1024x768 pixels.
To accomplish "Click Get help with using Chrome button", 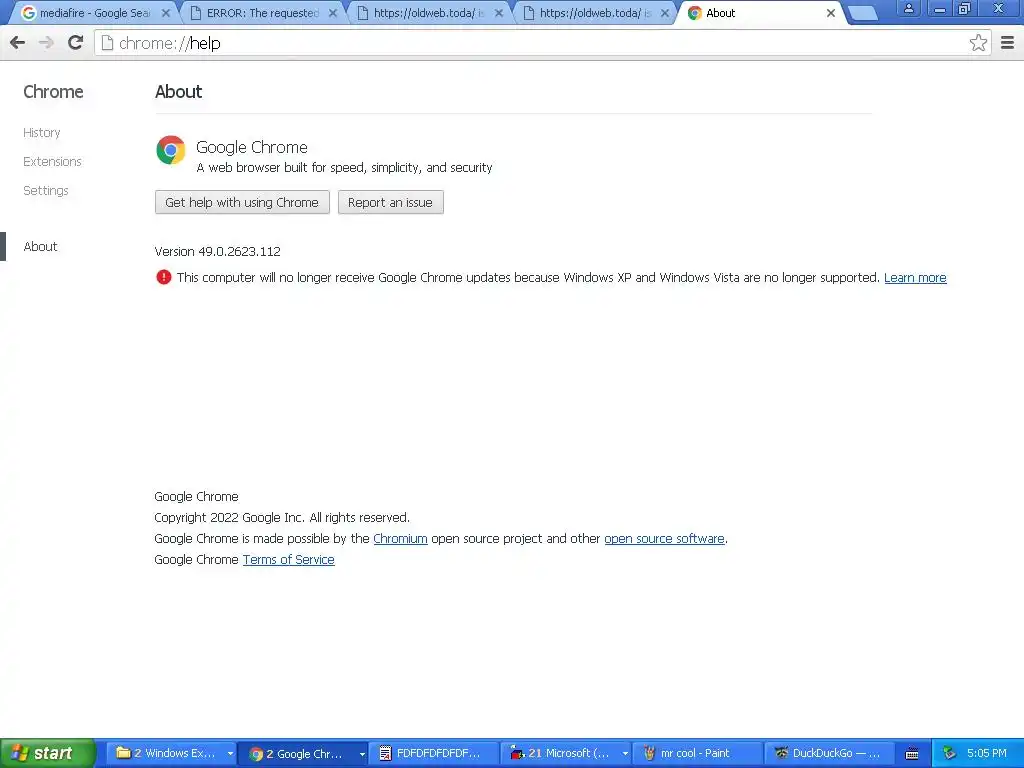I will click(x=242, y=202).
